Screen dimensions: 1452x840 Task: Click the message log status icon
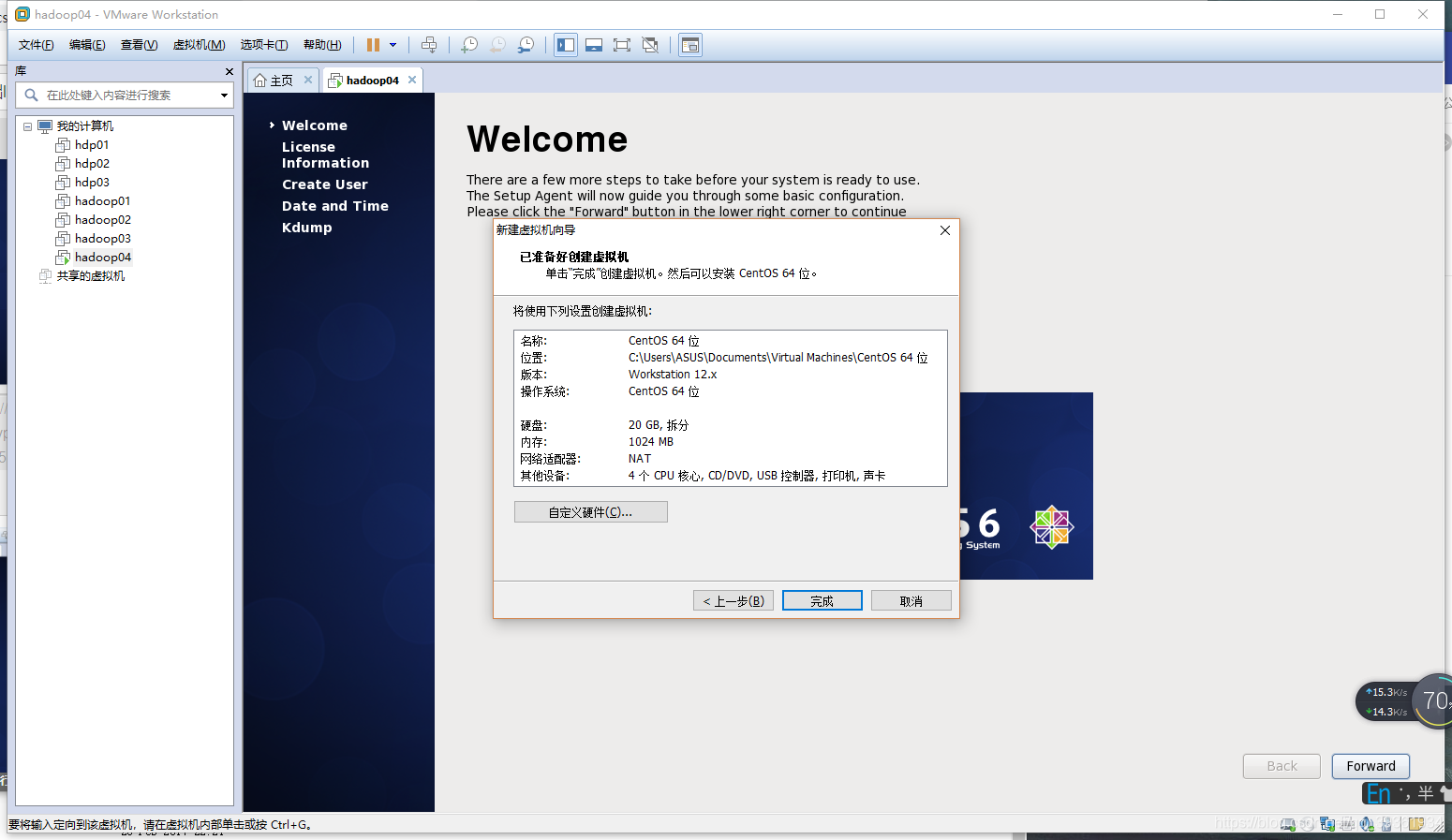pyautogui.click(x=1416, y=824)
